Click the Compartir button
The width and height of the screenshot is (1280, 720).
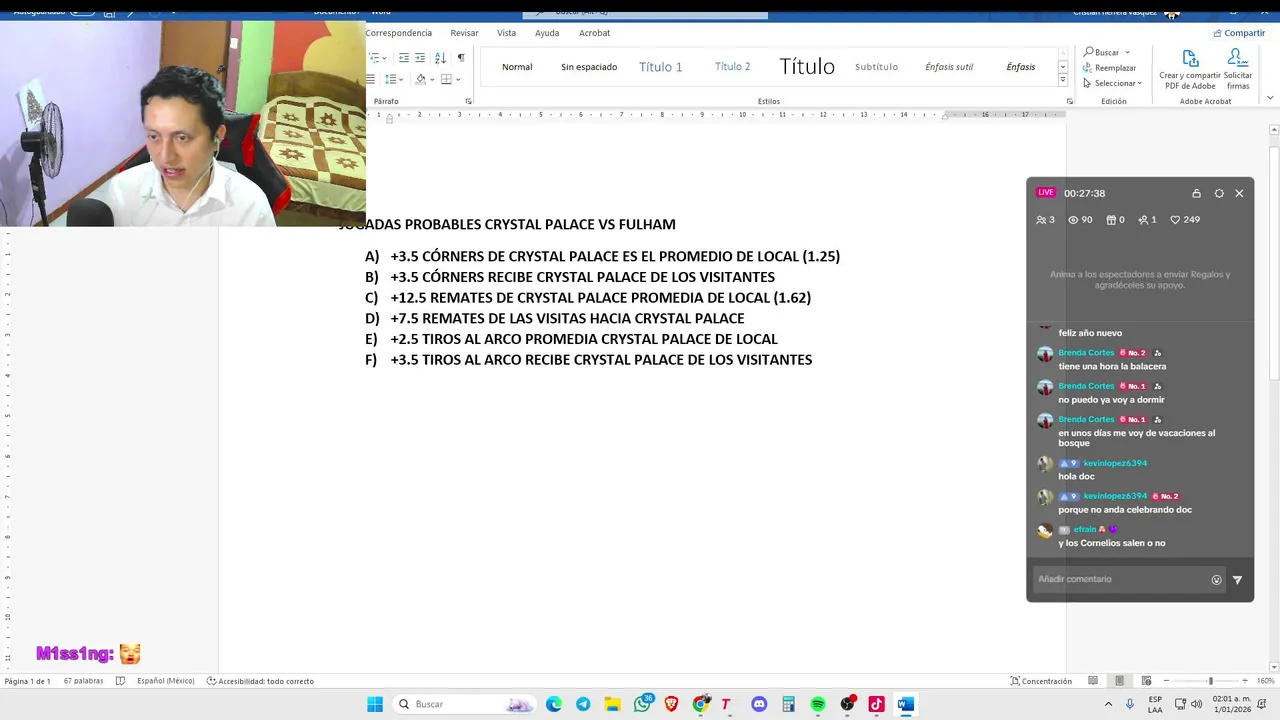tap(1239, 33)
